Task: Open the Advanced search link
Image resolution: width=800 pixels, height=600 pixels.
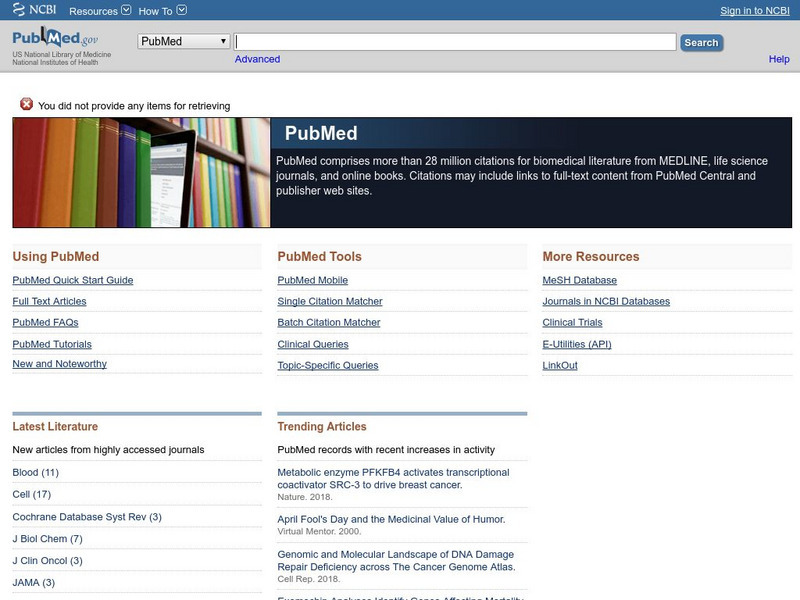Action: 257,59
